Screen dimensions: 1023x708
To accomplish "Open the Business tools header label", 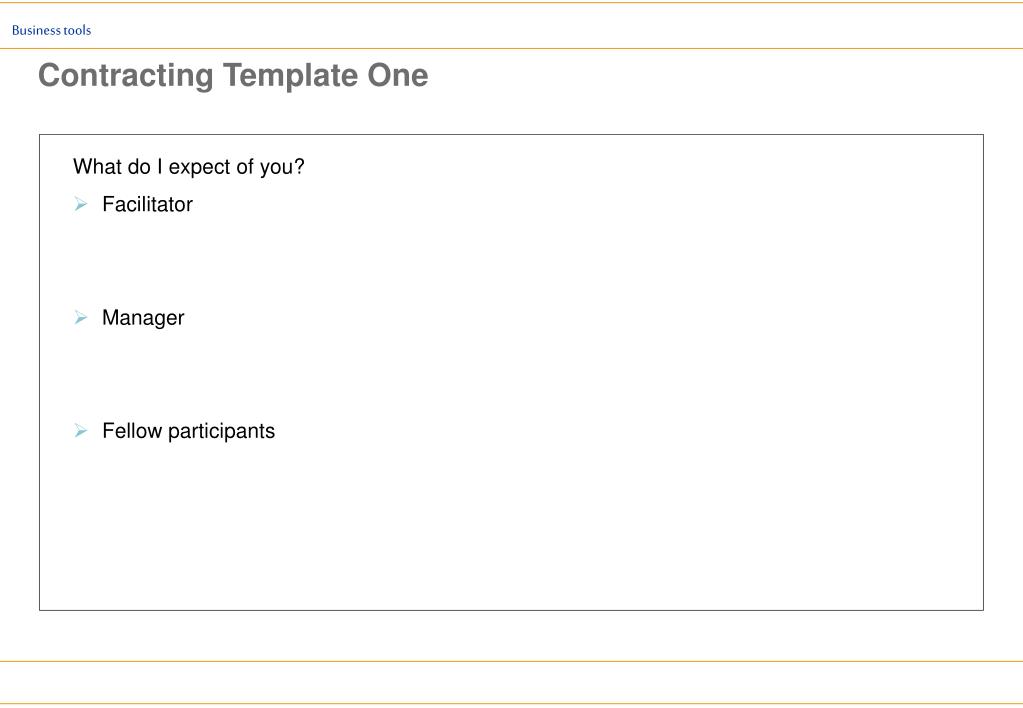I will click(52, 30).
